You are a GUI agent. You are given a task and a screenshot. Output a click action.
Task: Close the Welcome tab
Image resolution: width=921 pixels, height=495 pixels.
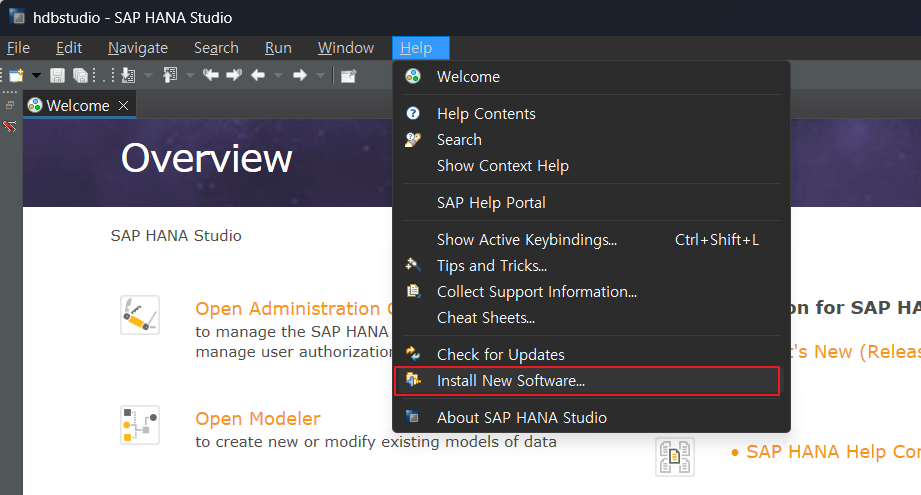(x=123, y=105)
